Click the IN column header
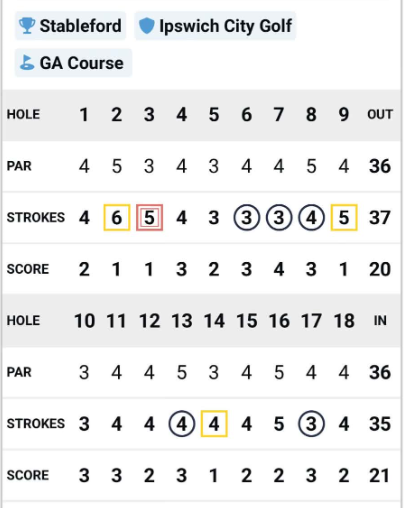This screenshot has width=405, height=508. pyautogui.click(x=380, y=321)
